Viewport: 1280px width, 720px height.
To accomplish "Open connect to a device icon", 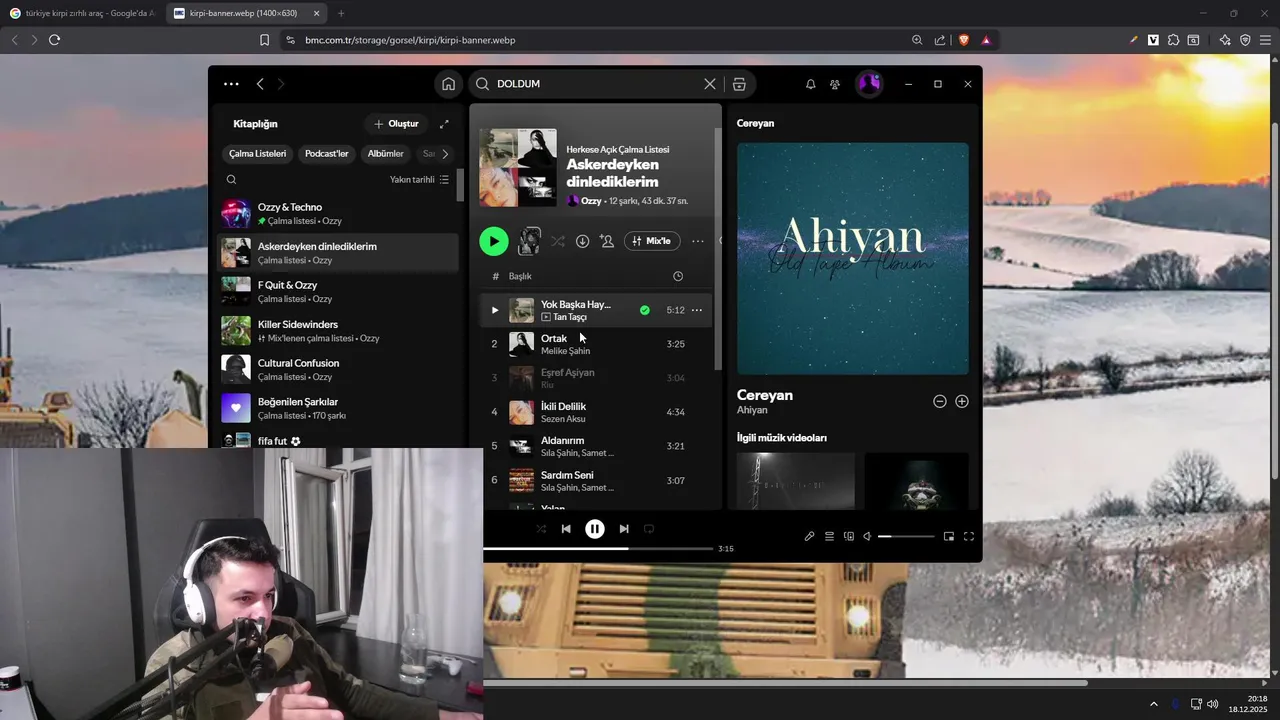I will (x=849, y=537).
